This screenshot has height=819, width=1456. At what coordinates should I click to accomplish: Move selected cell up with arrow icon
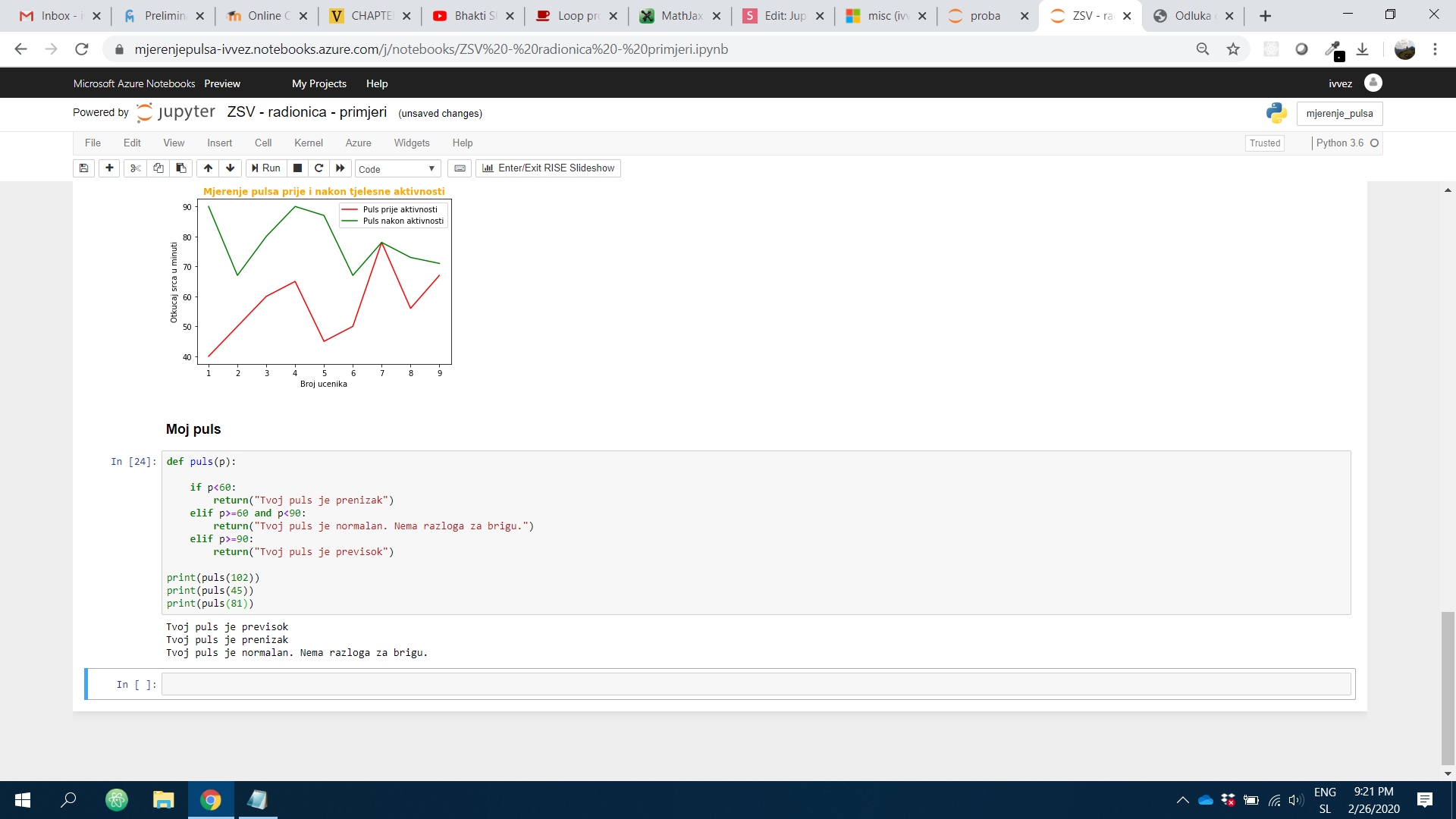pos(208,168)
